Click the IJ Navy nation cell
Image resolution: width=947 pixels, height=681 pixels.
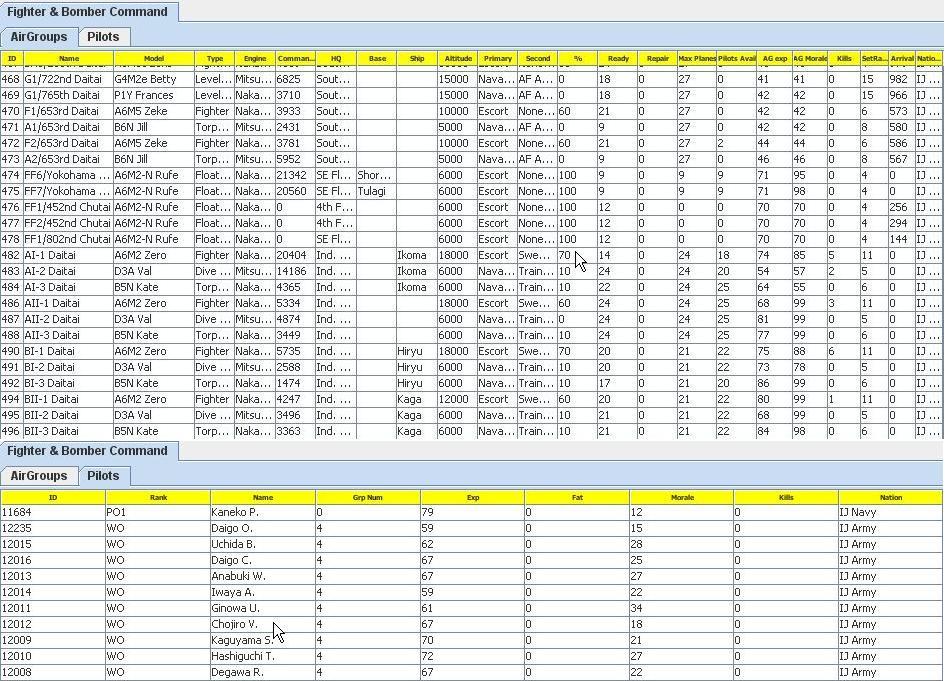(x=891, y=513)
